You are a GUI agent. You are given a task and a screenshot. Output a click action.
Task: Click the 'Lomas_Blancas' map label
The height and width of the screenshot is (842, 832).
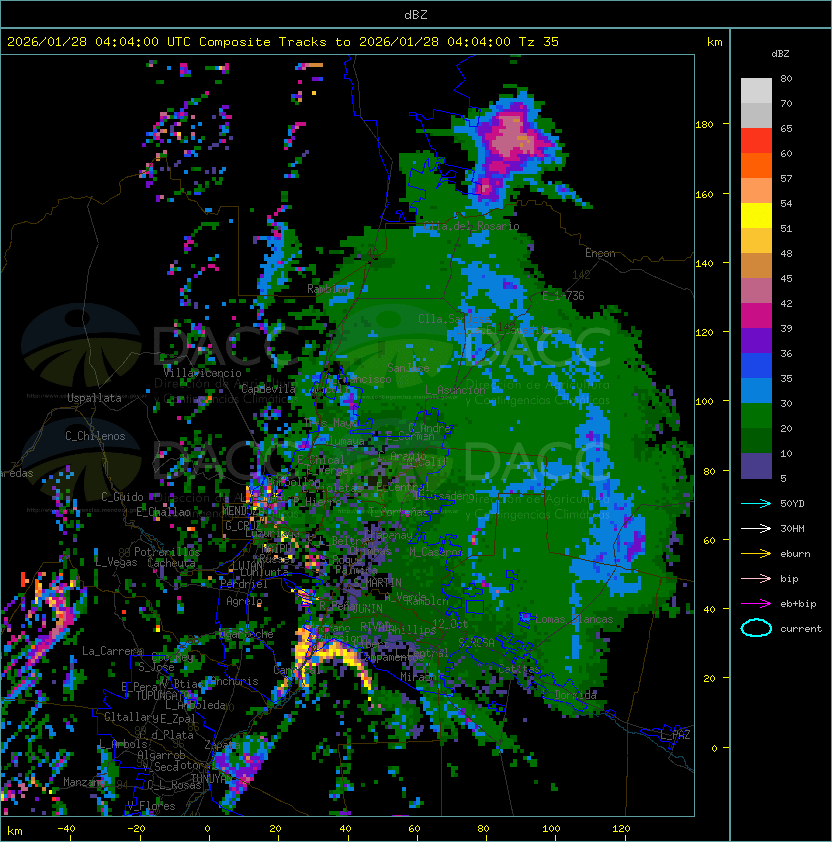(574, 619)
